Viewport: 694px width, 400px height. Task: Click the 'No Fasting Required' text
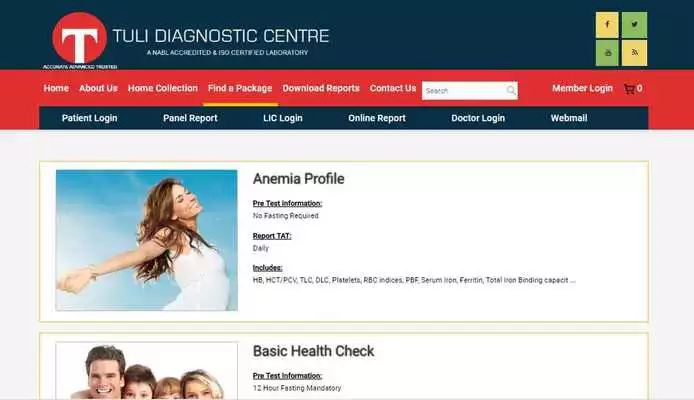285,216
